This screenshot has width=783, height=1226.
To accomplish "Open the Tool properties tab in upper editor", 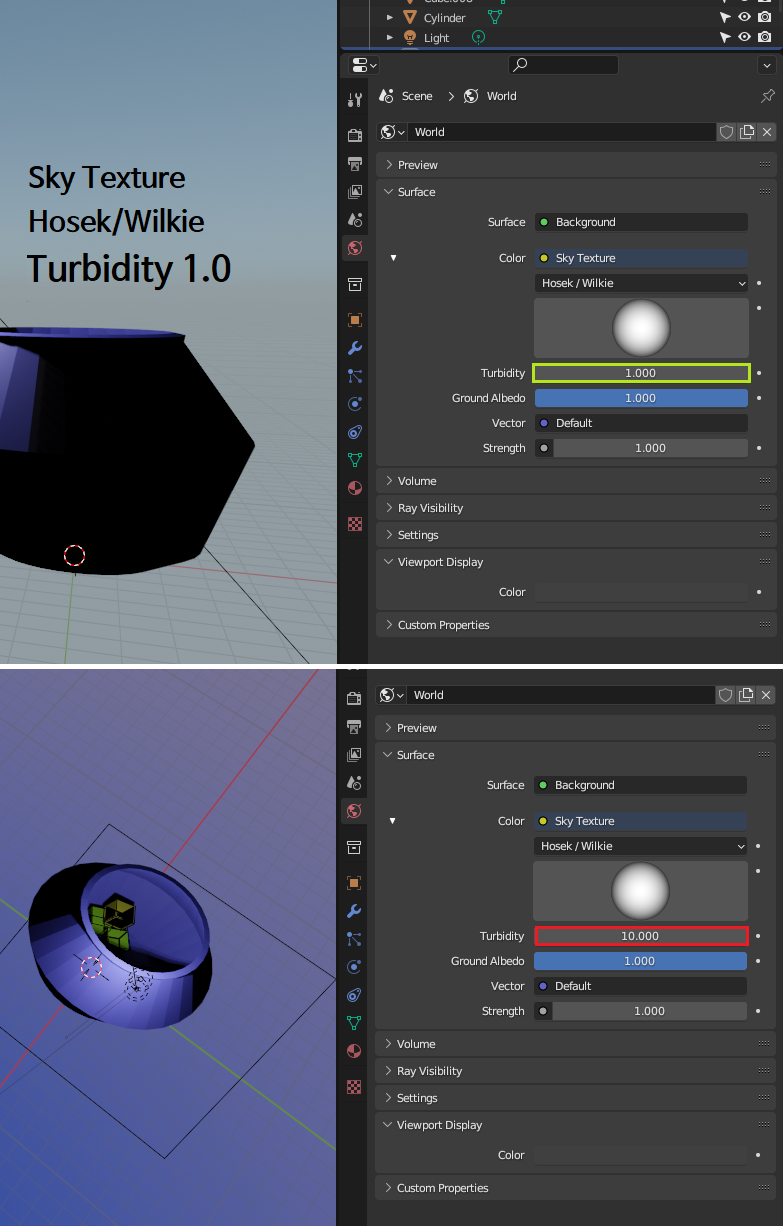I will [355, 100].
